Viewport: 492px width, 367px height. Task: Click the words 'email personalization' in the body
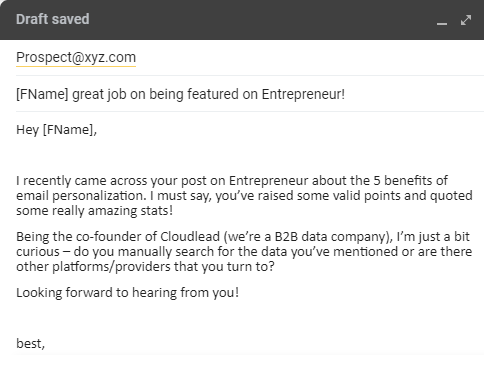[81, 195]
